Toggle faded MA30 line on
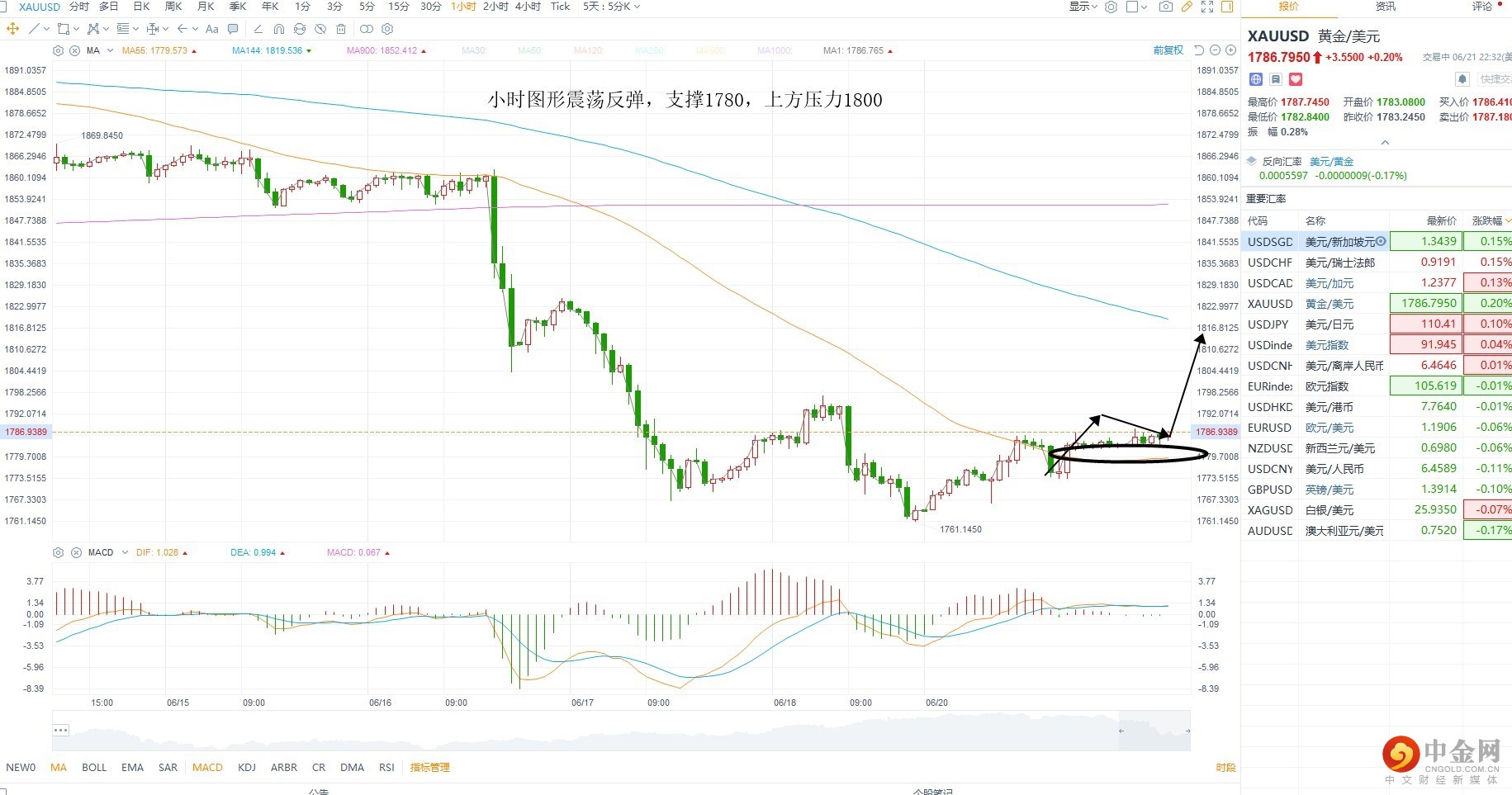1512x795 pixels. (474, 50)
